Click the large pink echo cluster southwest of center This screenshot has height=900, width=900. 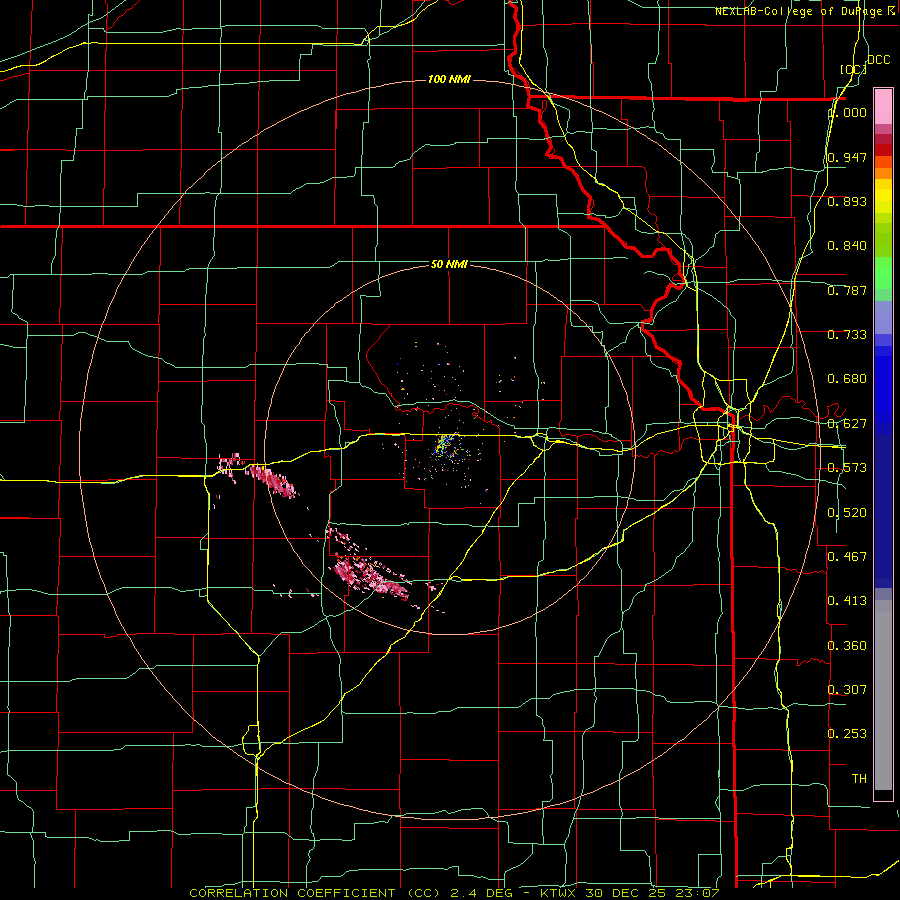(370, 576)
